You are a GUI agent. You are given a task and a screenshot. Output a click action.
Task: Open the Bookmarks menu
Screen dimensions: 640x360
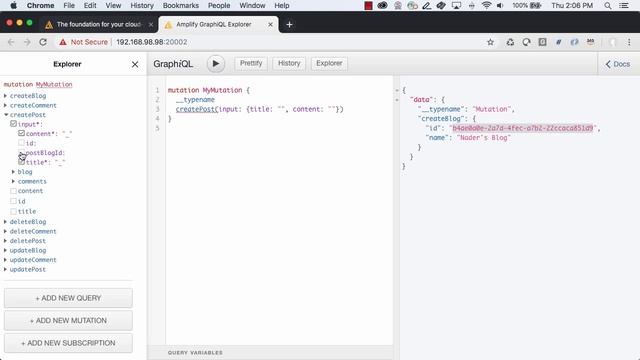point(180,5)
